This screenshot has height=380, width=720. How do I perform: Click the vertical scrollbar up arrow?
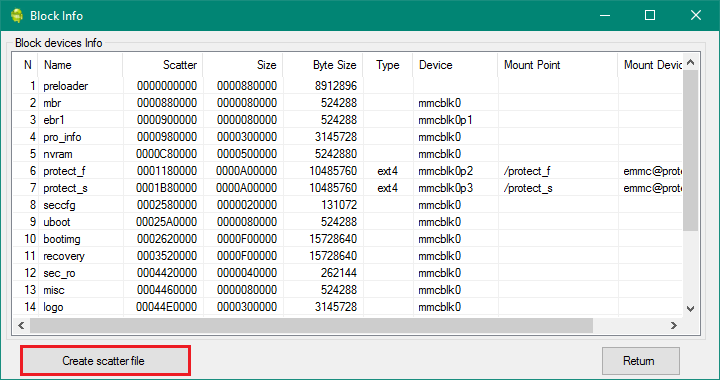tap(691, 62)
